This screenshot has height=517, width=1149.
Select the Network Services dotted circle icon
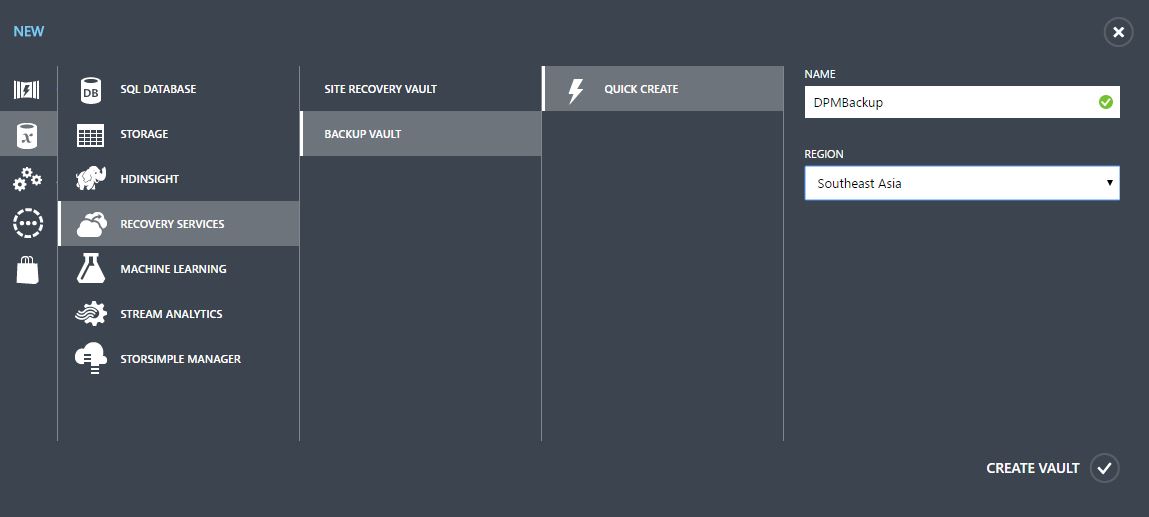(x=28, y=224)
